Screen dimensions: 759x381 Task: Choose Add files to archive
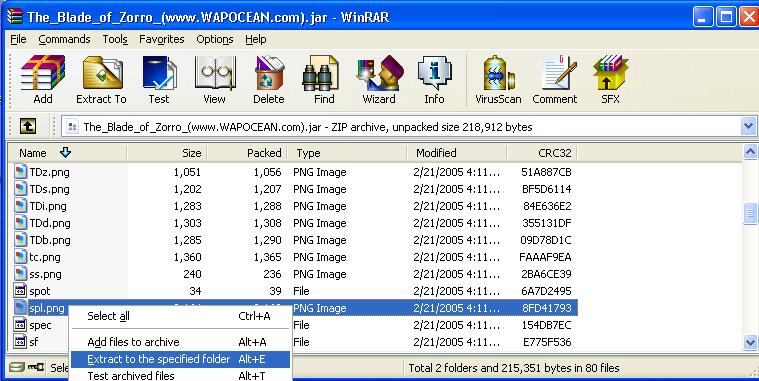click(x=181, y=342)
